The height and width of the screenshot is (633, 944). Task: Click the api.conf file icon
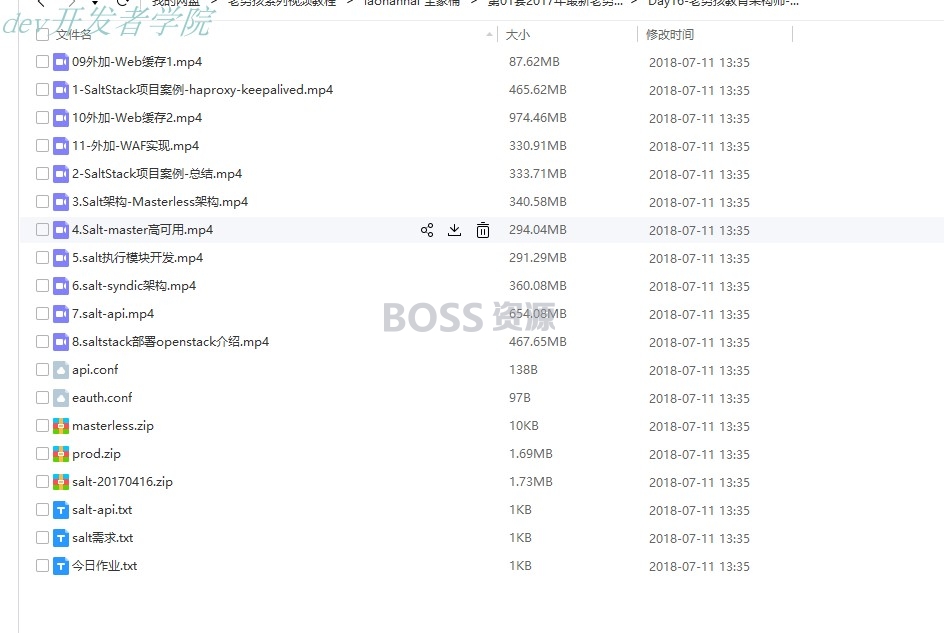(61, 370)
